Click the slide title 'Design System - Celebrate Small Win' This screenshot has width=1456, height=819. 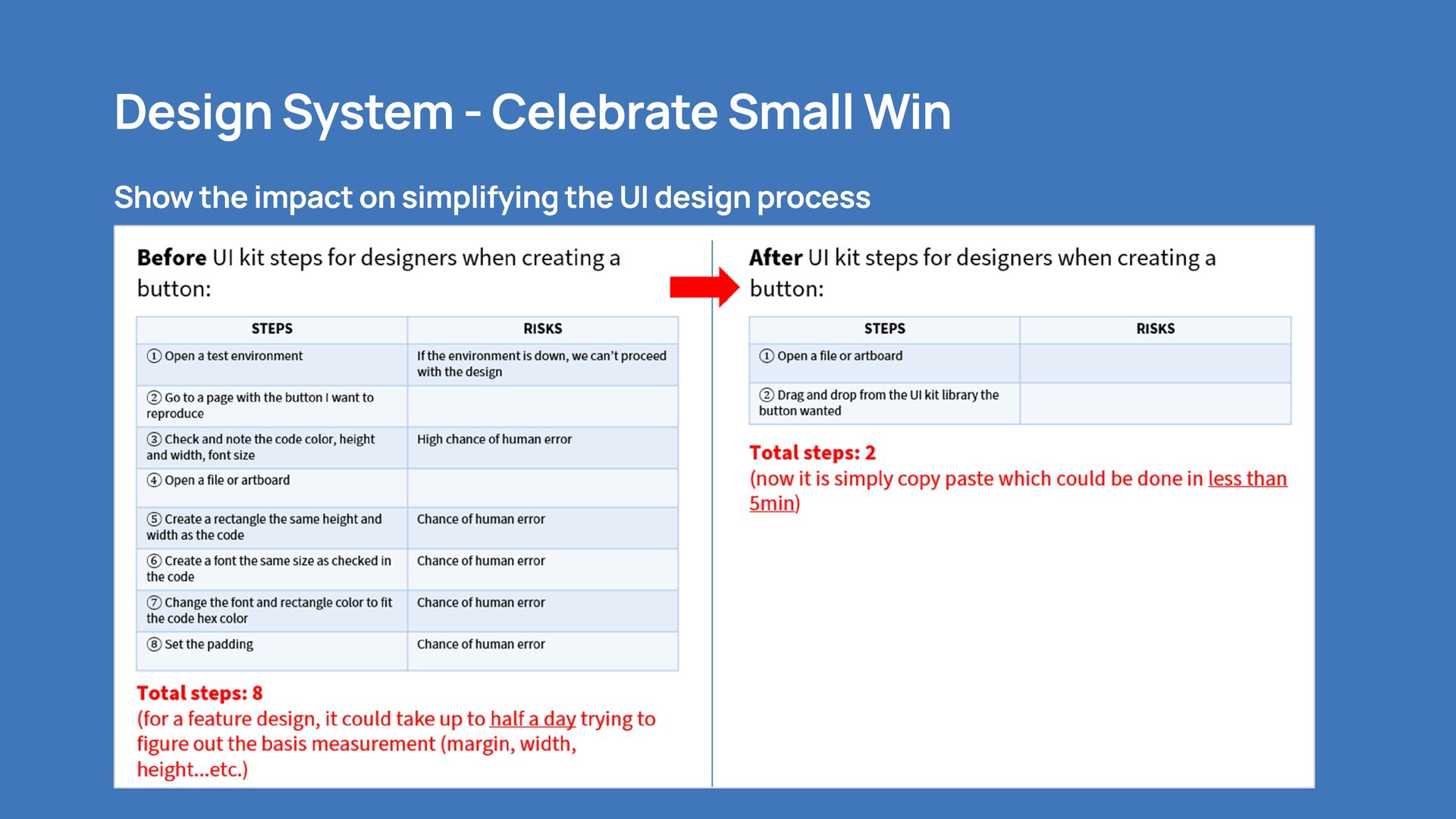pos(532,112)
